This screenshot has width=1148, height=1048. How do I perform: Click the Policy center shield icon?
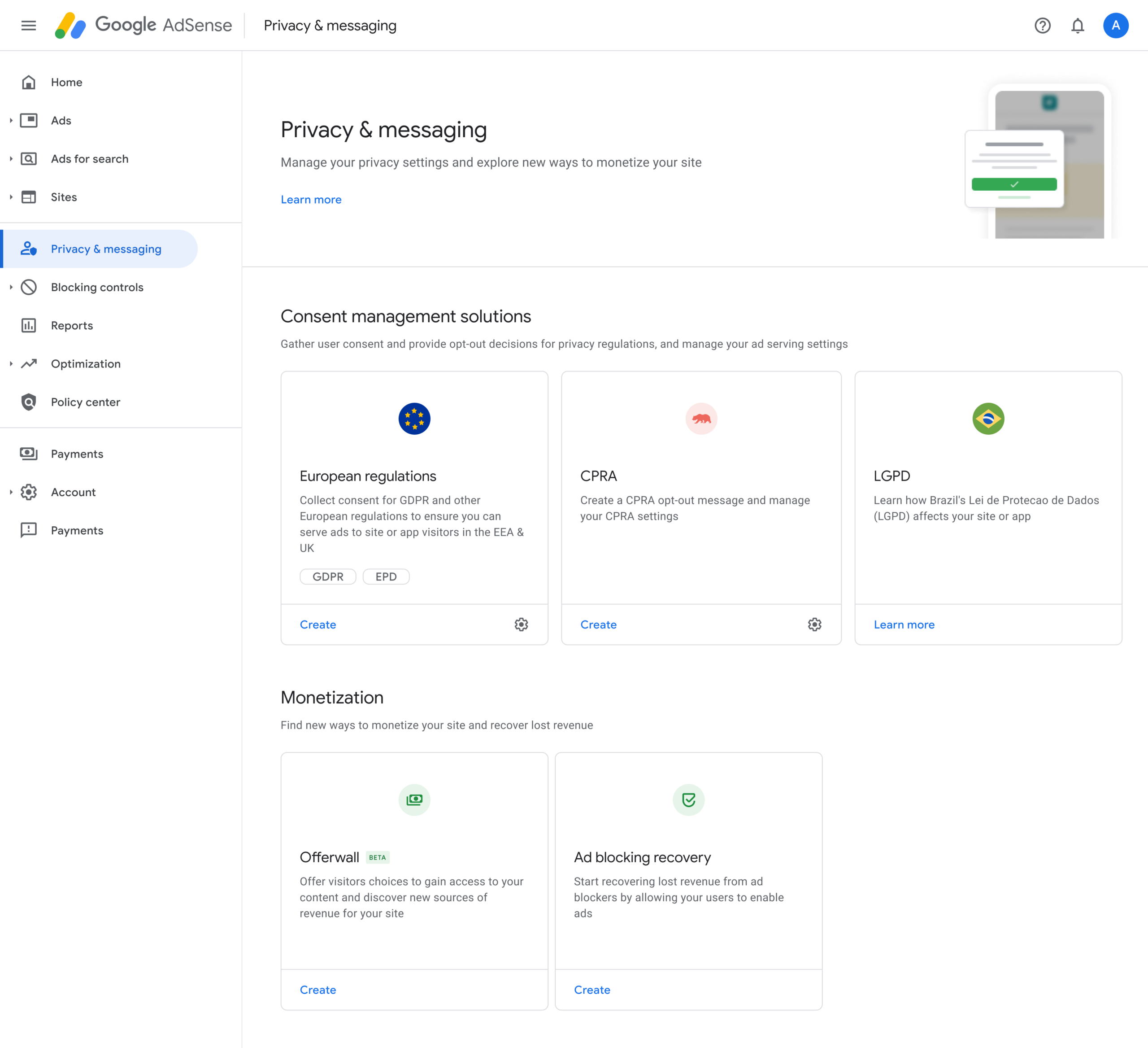(28, 402)
